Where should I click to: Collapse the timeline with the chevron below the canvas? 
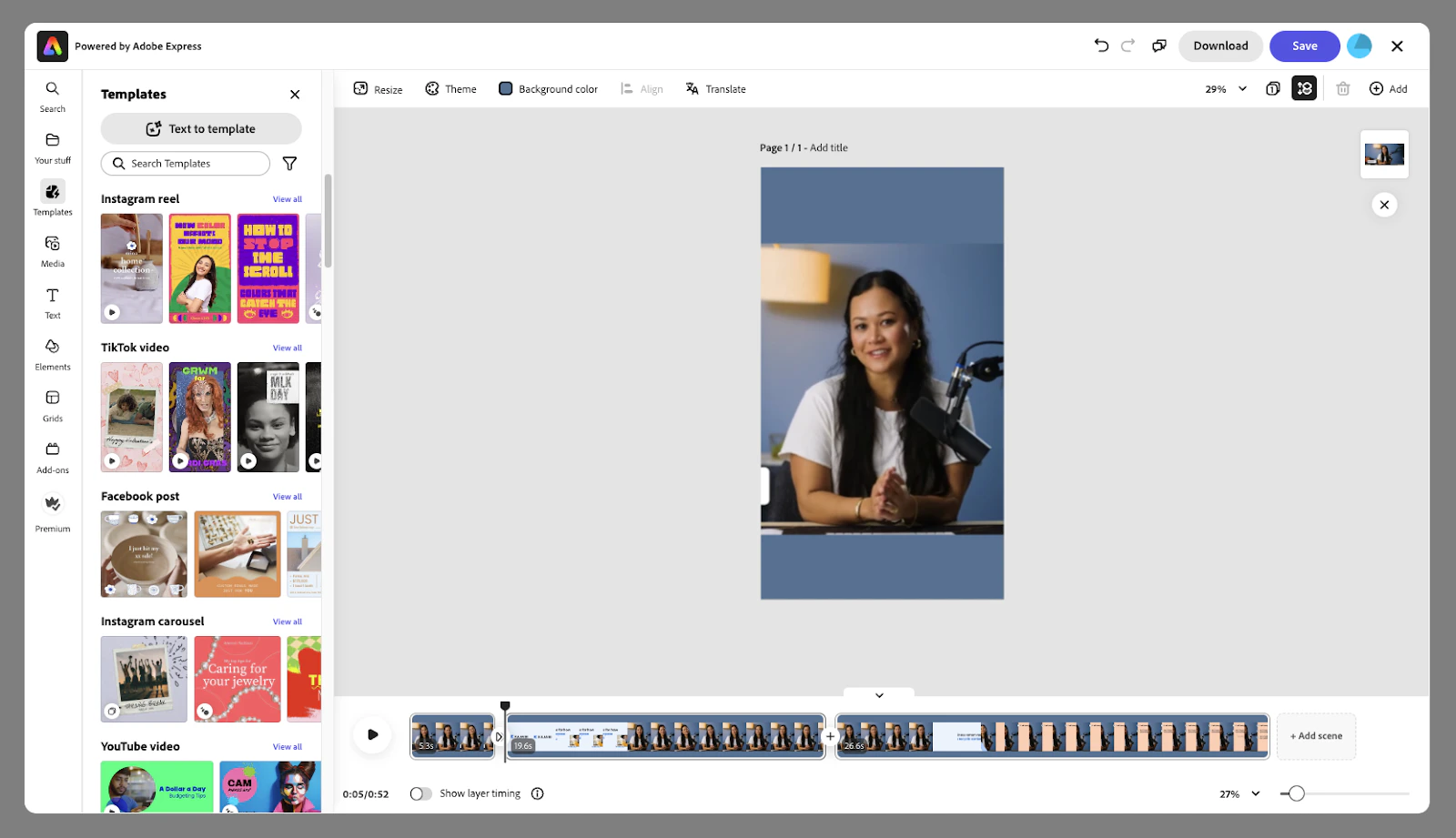pyautogui.click(x=879, y=694)
